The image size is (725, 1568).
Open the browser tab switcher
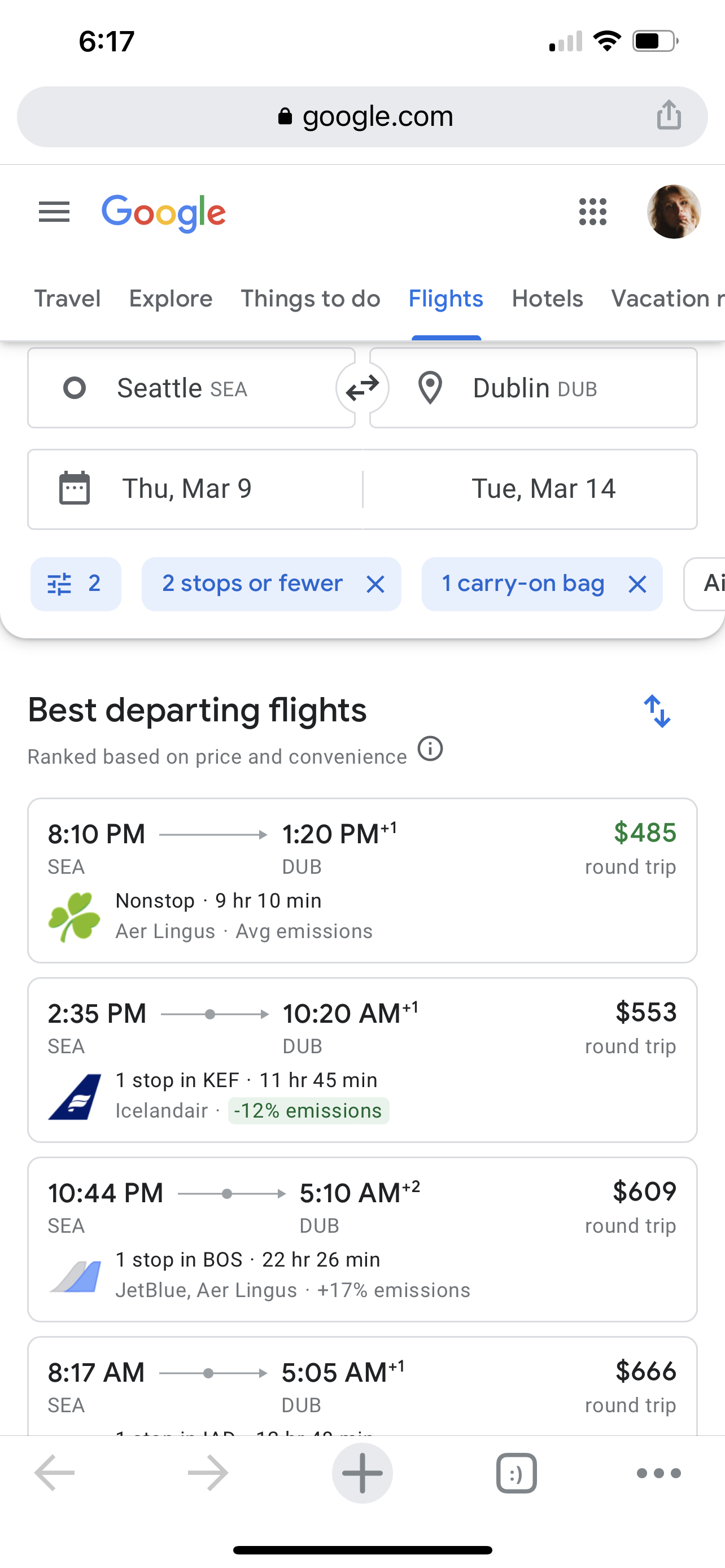(516, 1473)
